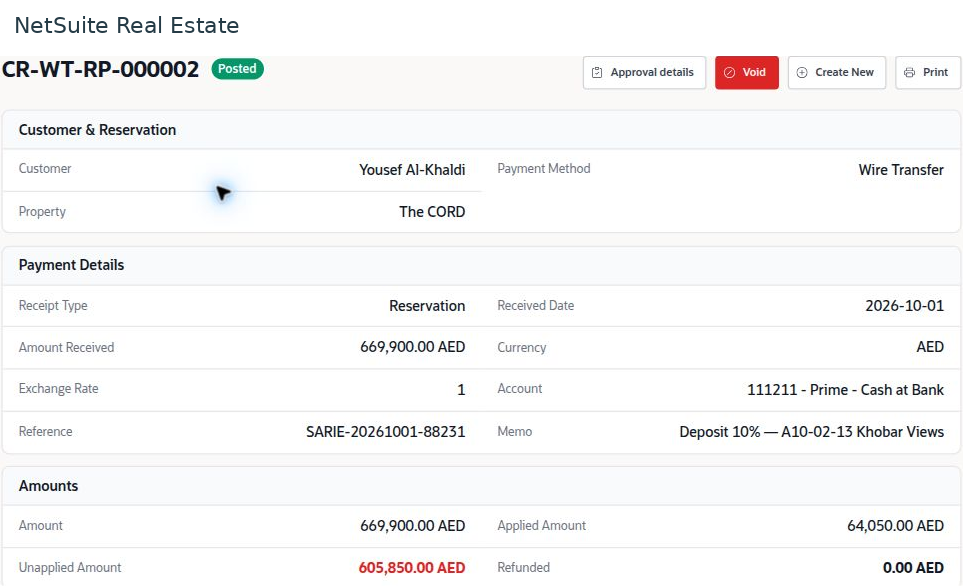Click the Unapplied Amount label
The width and height of the screenshot is (963, 586).
(70, 567)
